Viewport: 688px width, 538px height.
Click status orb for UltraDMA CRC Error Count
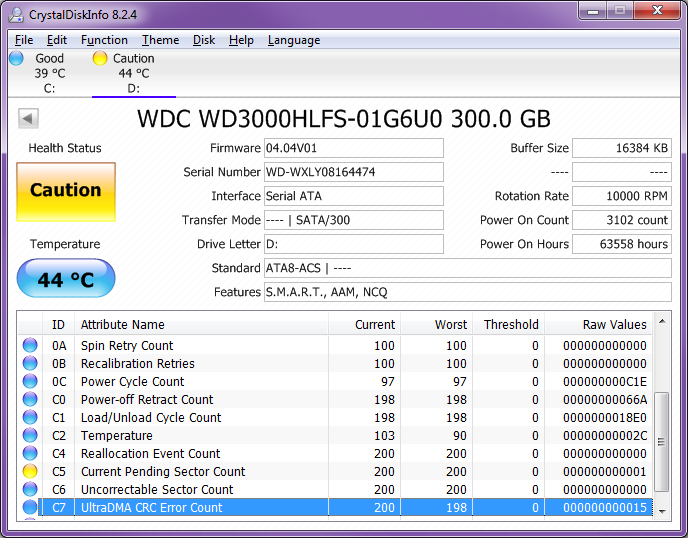coord(30,507)
